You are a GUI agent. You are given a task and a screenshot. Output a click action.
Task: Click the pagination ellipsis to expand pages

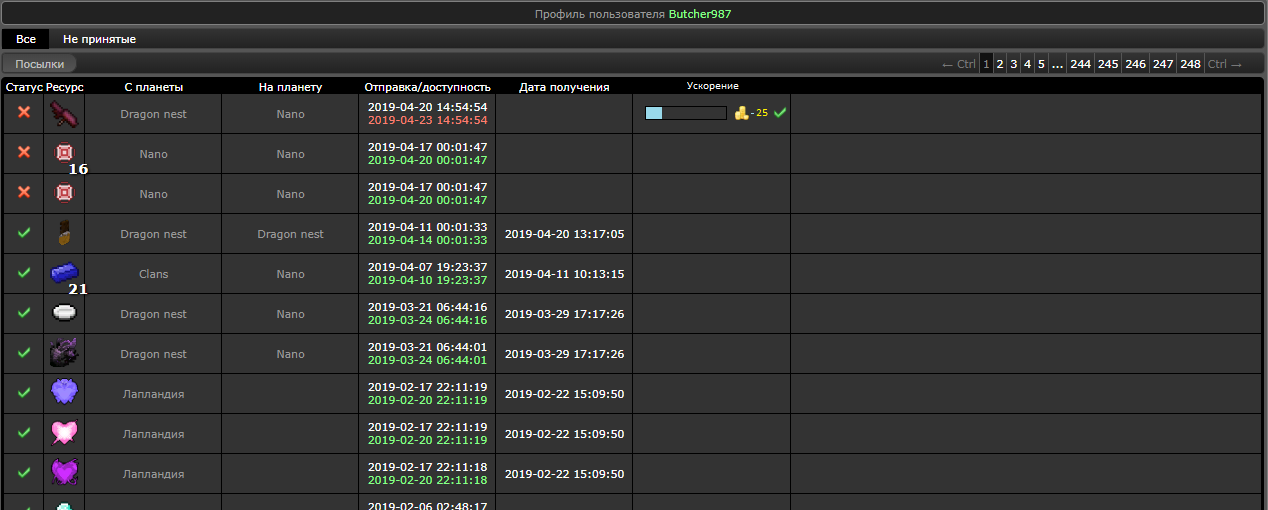[x=1057, y=64]
